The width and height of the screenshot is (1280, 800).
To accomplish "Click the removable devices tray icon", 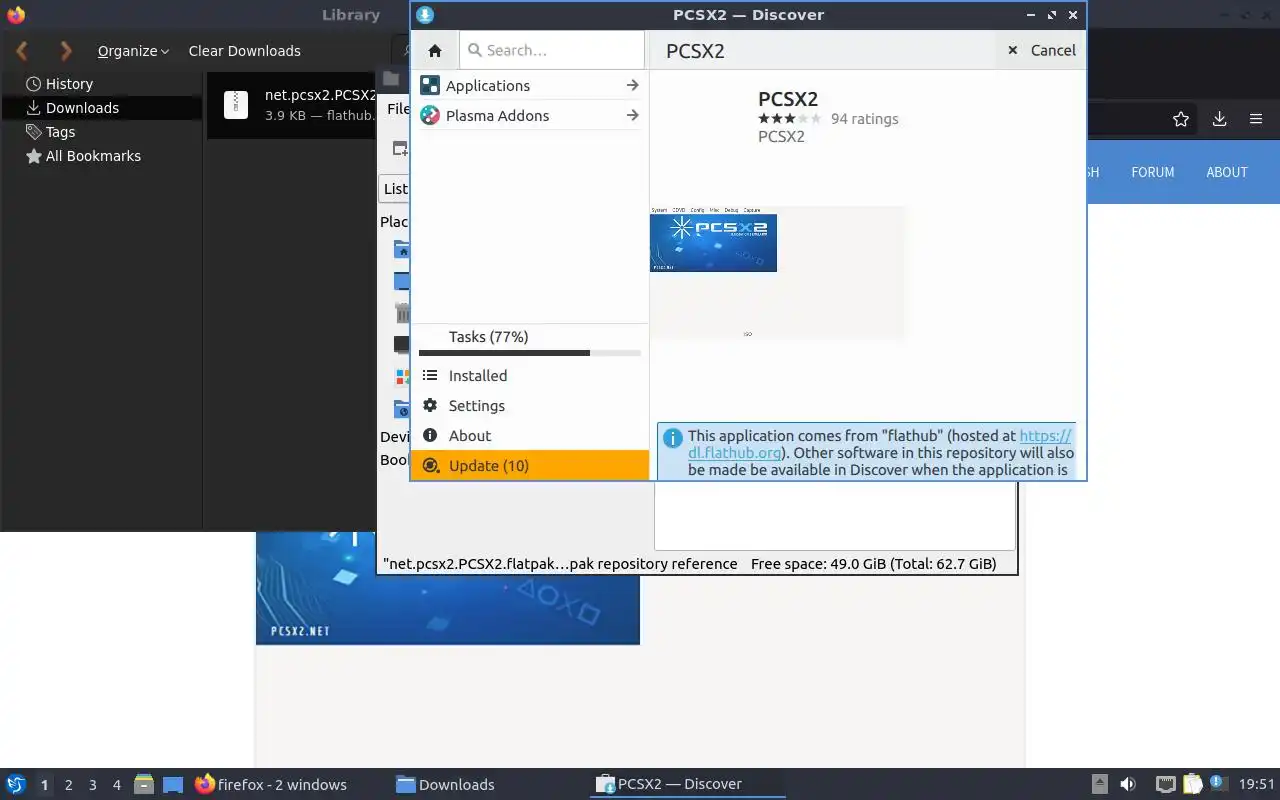I will [x=1099, y=784].
